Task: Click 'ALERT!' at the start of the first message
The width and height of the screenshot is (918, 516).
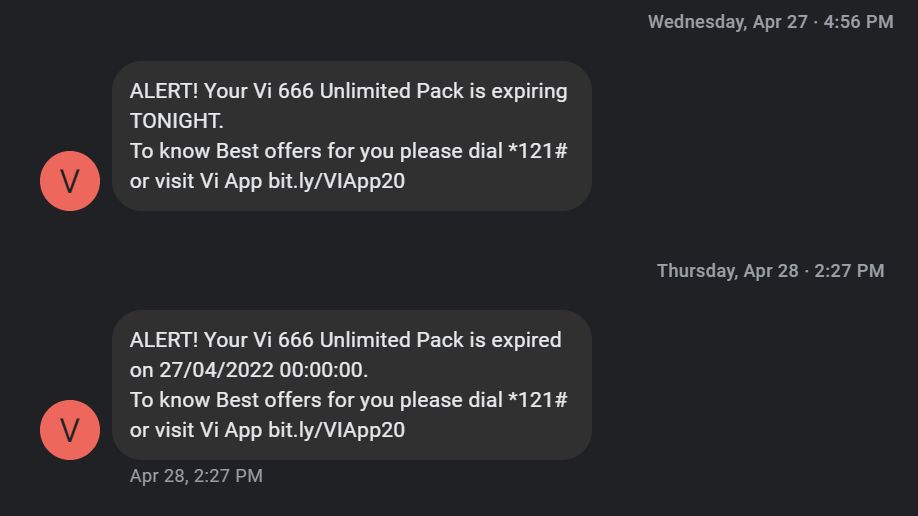Action: (x=164, y=91)
